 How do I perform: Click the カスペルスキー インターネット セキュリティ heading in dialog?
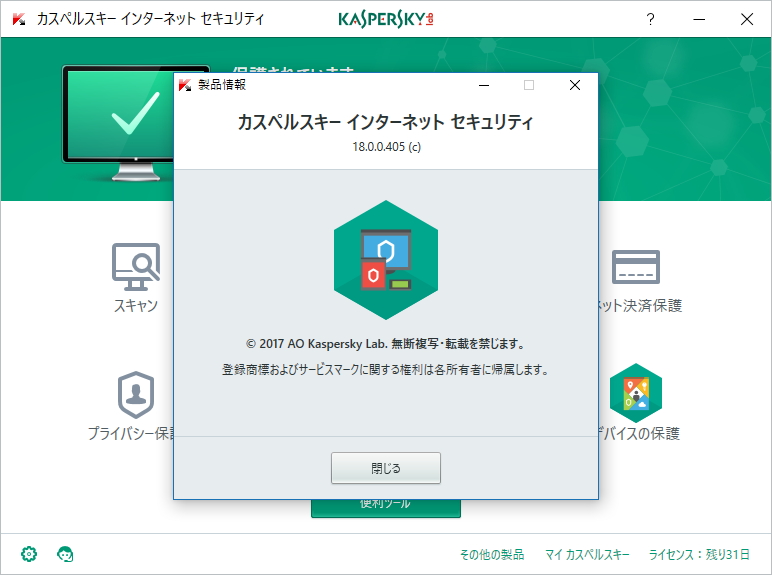[x=386, y=122]
